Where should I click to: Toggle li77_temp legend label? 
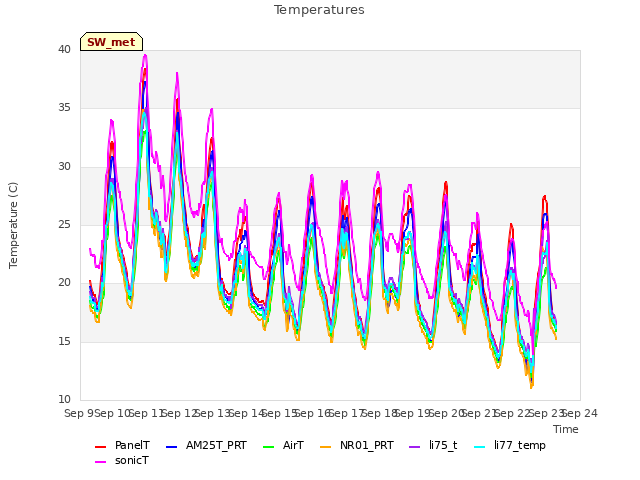pyautogui.click(x=520, y=445)
